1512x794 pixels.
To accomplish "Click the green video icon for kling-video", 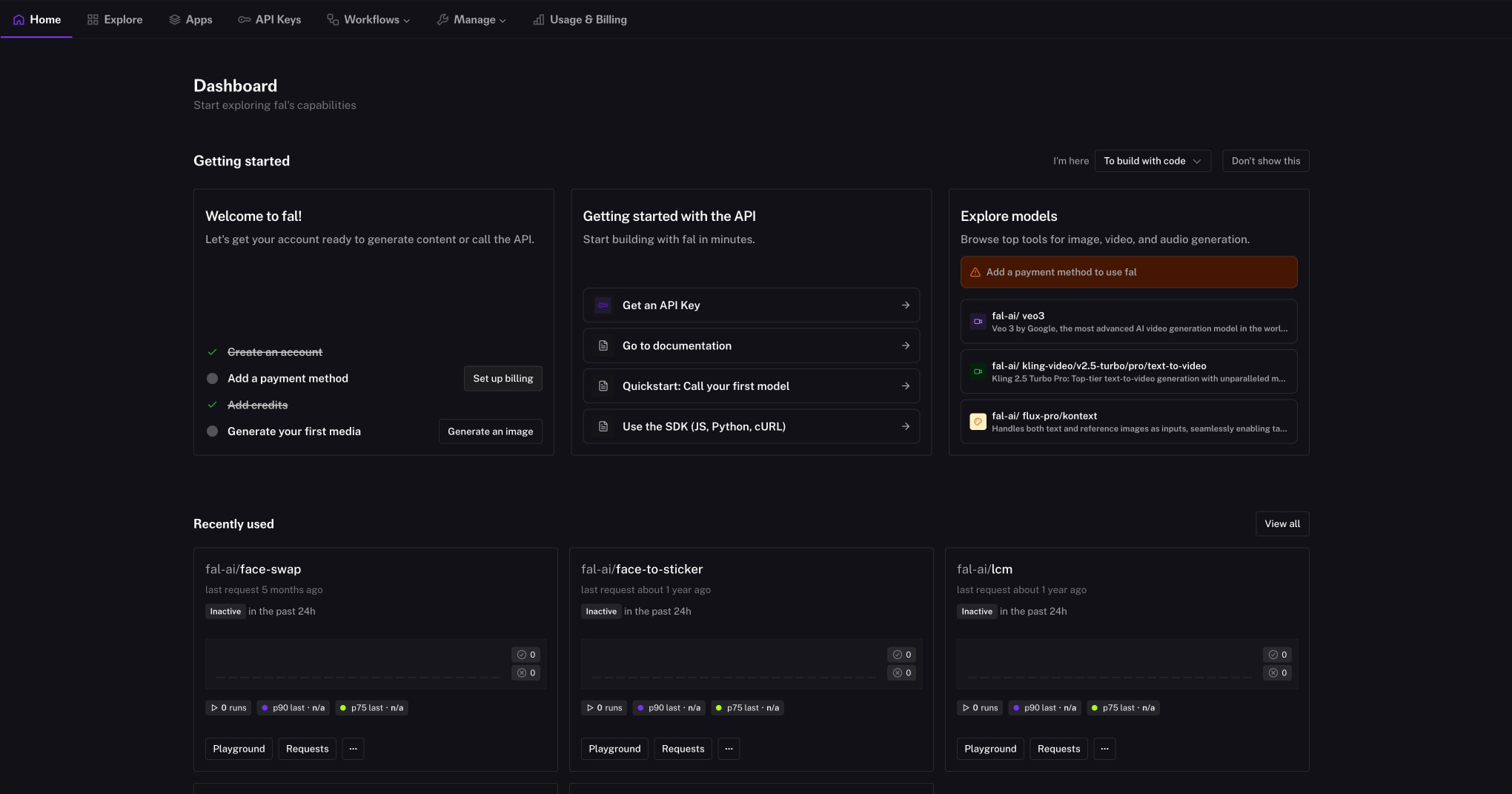I will (x=978, y=371).
